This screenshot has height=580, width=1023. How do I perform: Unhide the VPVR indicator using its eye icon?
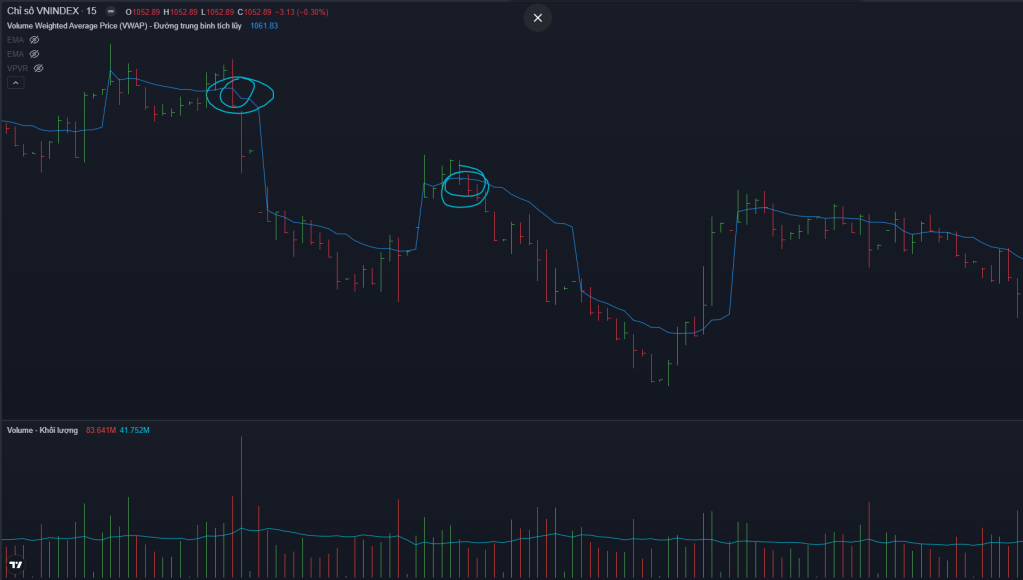[x=39, y=68]
